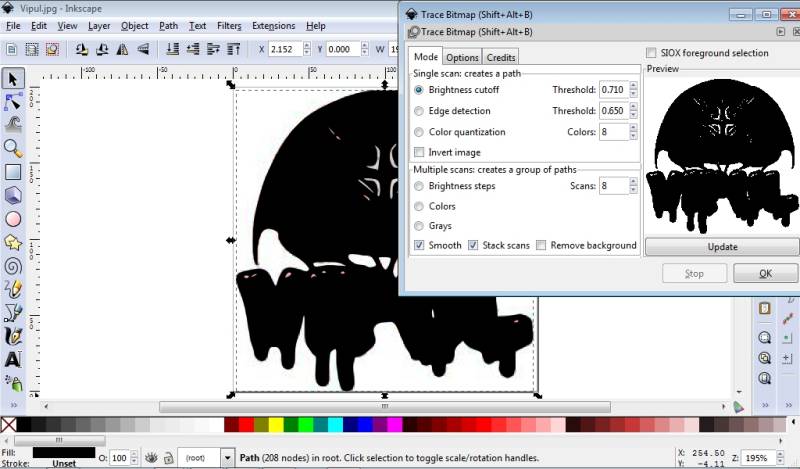Click Zoom to fit drawing icon

pos(764,358)
